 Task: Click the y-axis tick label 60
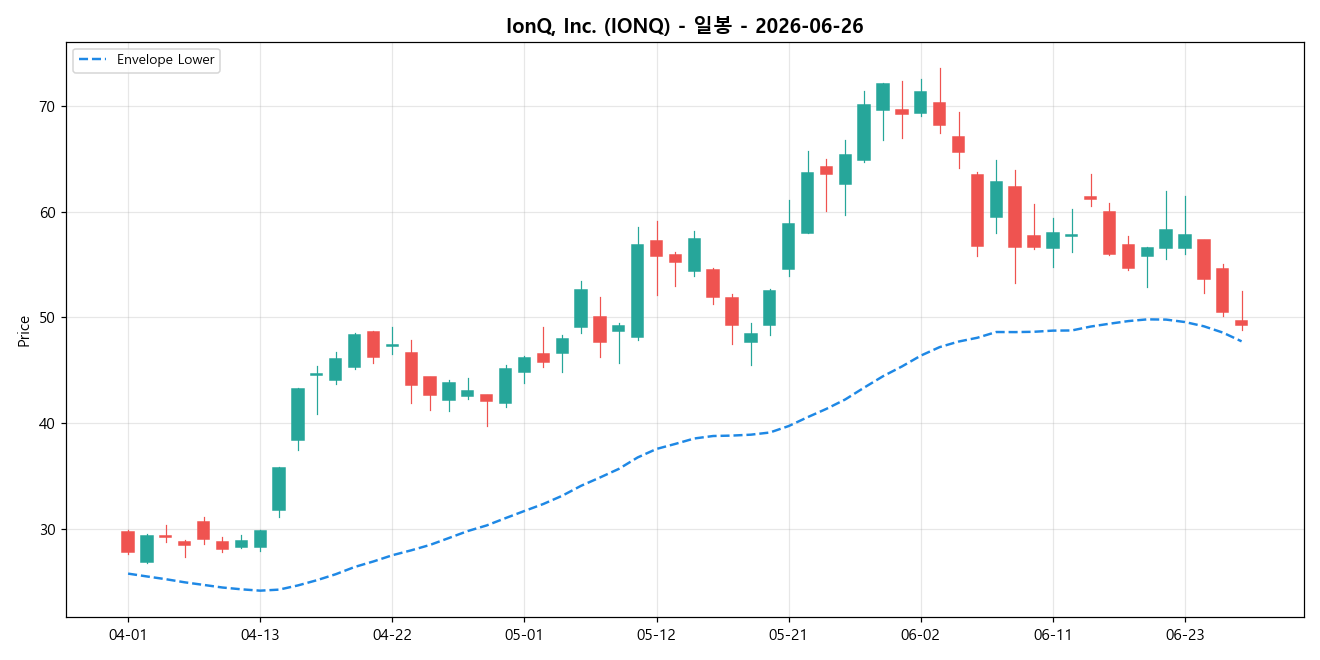point(48,213)
